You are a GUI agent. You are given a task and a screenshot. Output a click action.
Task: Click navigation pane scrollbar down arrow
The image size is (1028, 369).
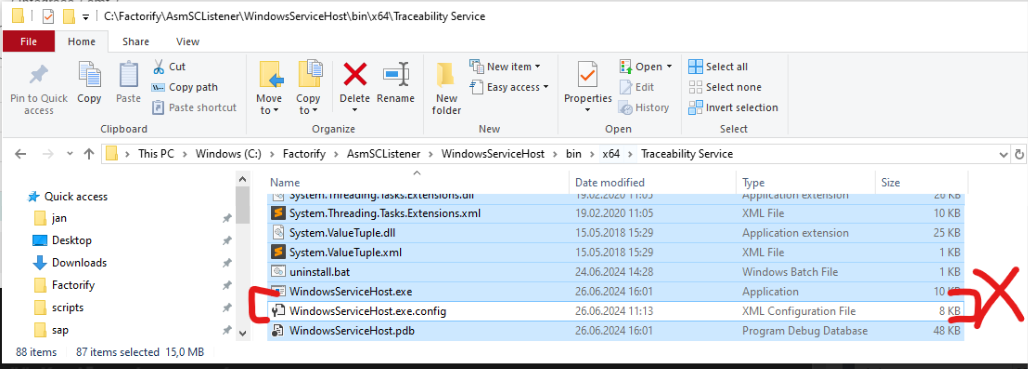pyautogui.click(x=243, y=332)
